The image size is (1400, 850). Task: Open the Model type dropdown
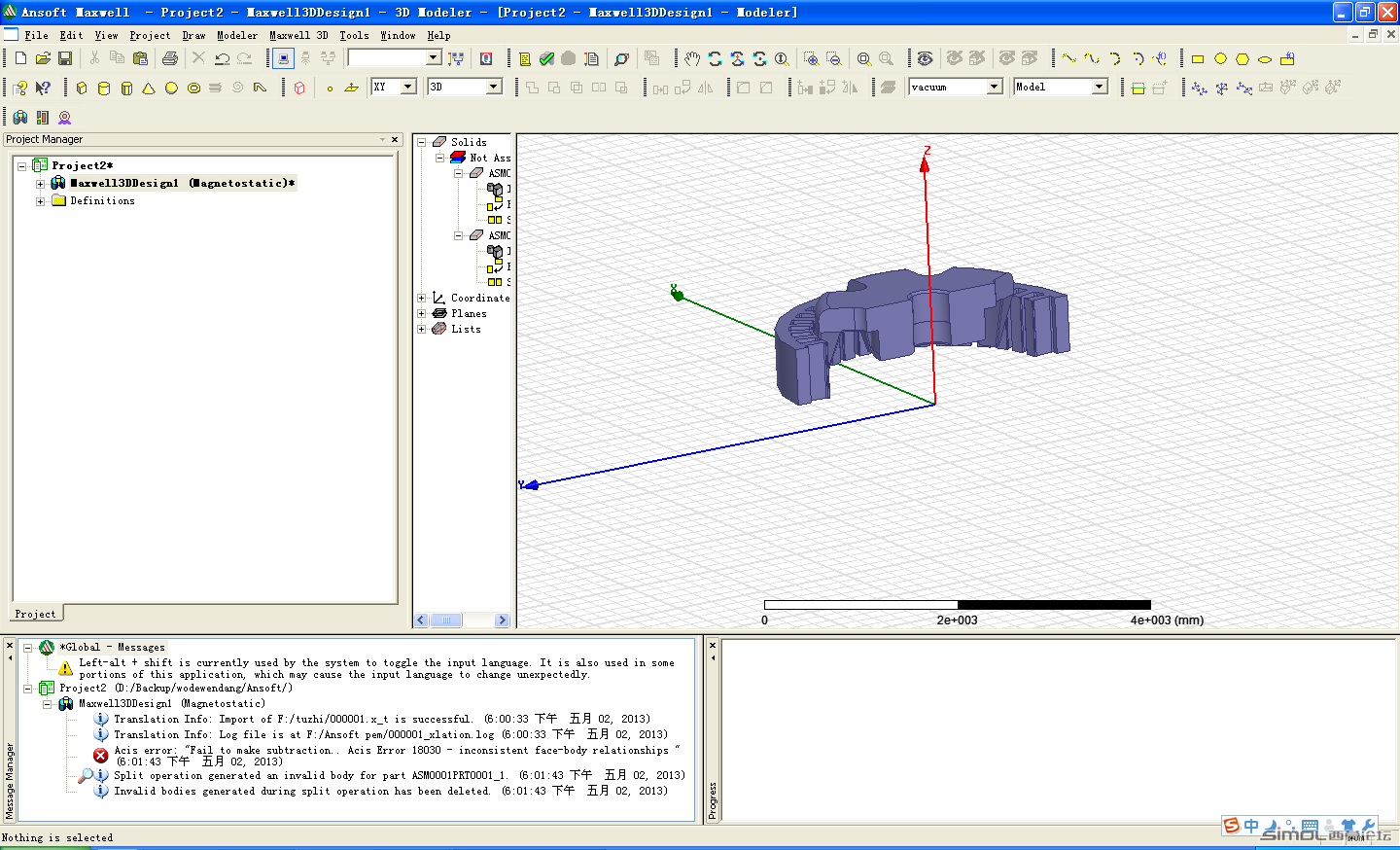click(x=1100, y=87)
